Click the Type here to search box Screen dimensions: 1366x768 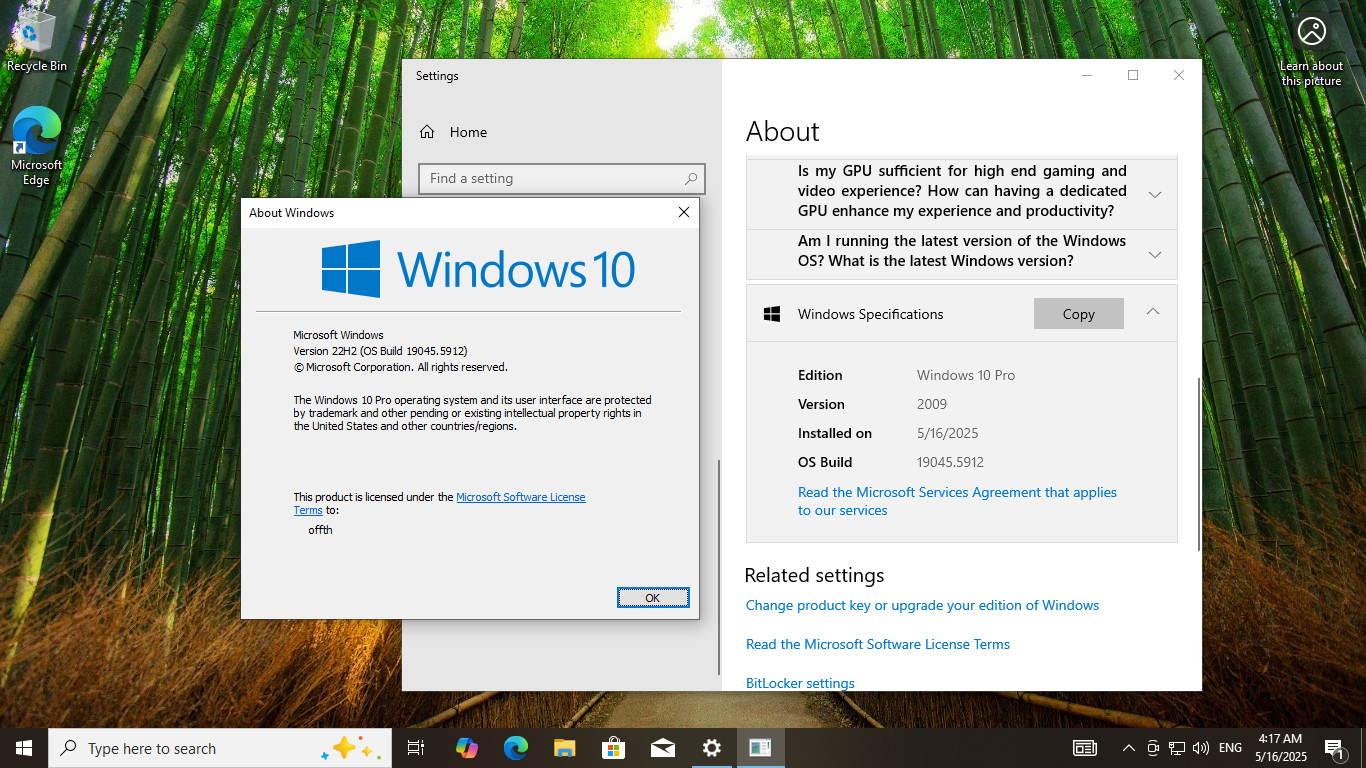pyautogui.click(x=220, y=748)
